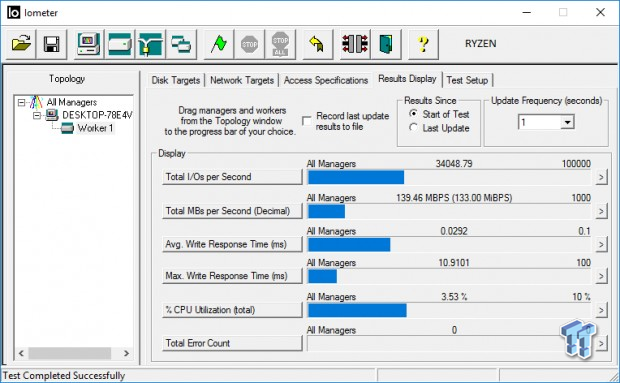This screenshot has height=383, width=620.
Task: Click the Total Error Count button
Action: [232, 343]
